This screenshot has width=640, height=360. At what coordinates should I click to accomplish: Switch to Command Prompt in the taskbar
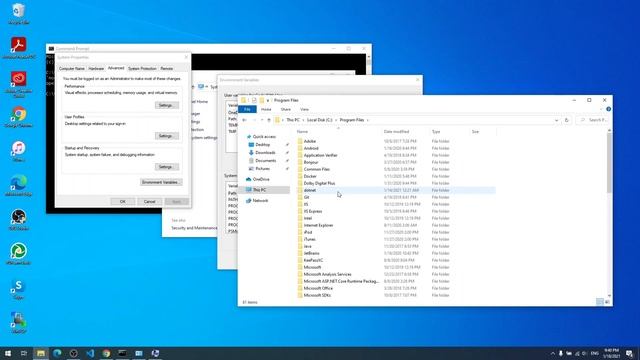coord(122,353)
